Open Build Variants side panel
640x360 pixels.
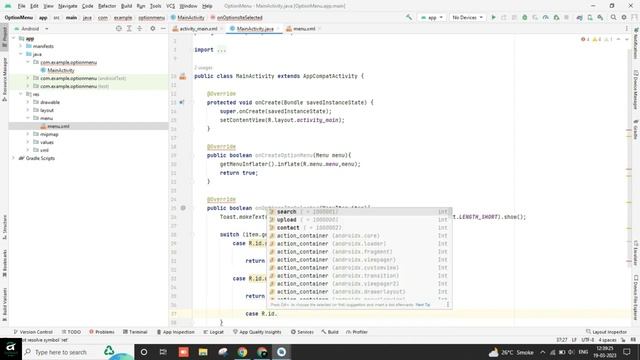4,304
